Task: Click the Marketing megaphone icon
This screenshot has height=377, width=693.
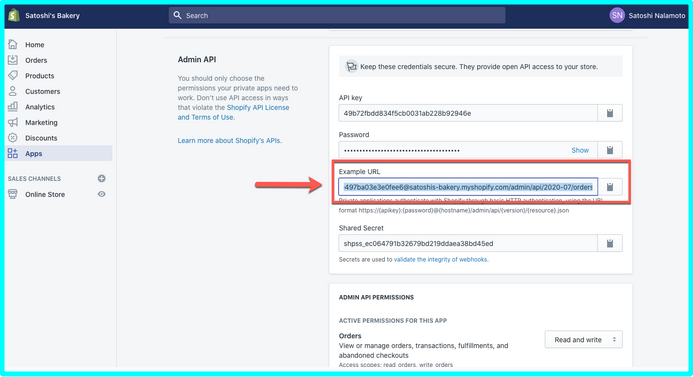Action: 13,122
